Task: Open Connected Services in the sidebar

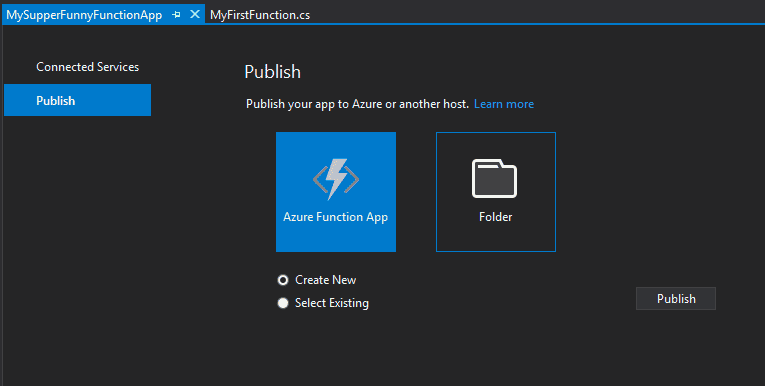Action: pos(87,67)
